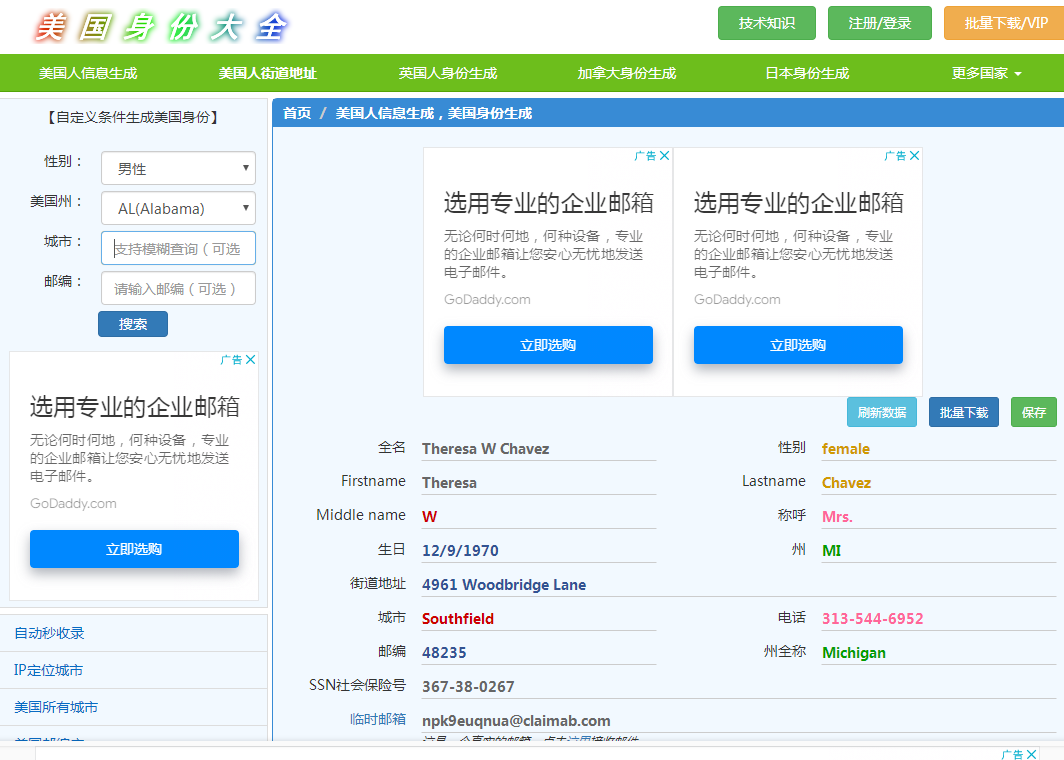The width and height of the screenshot is (1064, 760).
Task: Click 首页 in the breadcrumb
Action: coord(297,113)
